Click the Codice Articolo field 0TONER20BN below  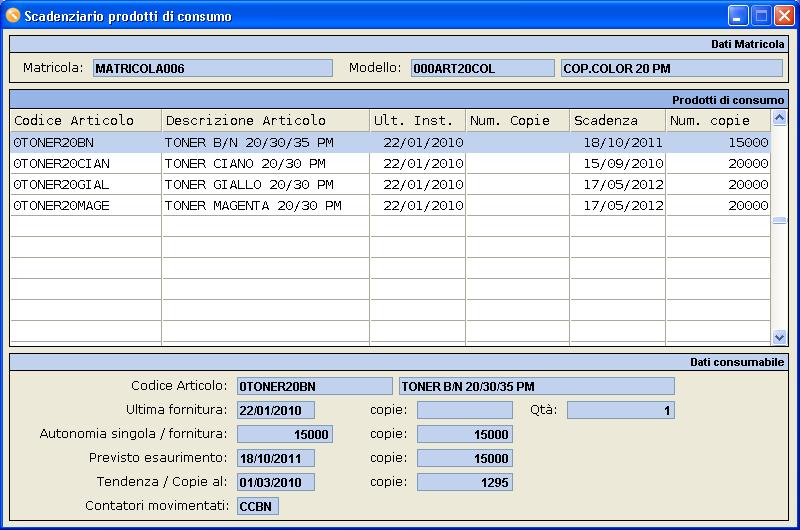[314, 386]
